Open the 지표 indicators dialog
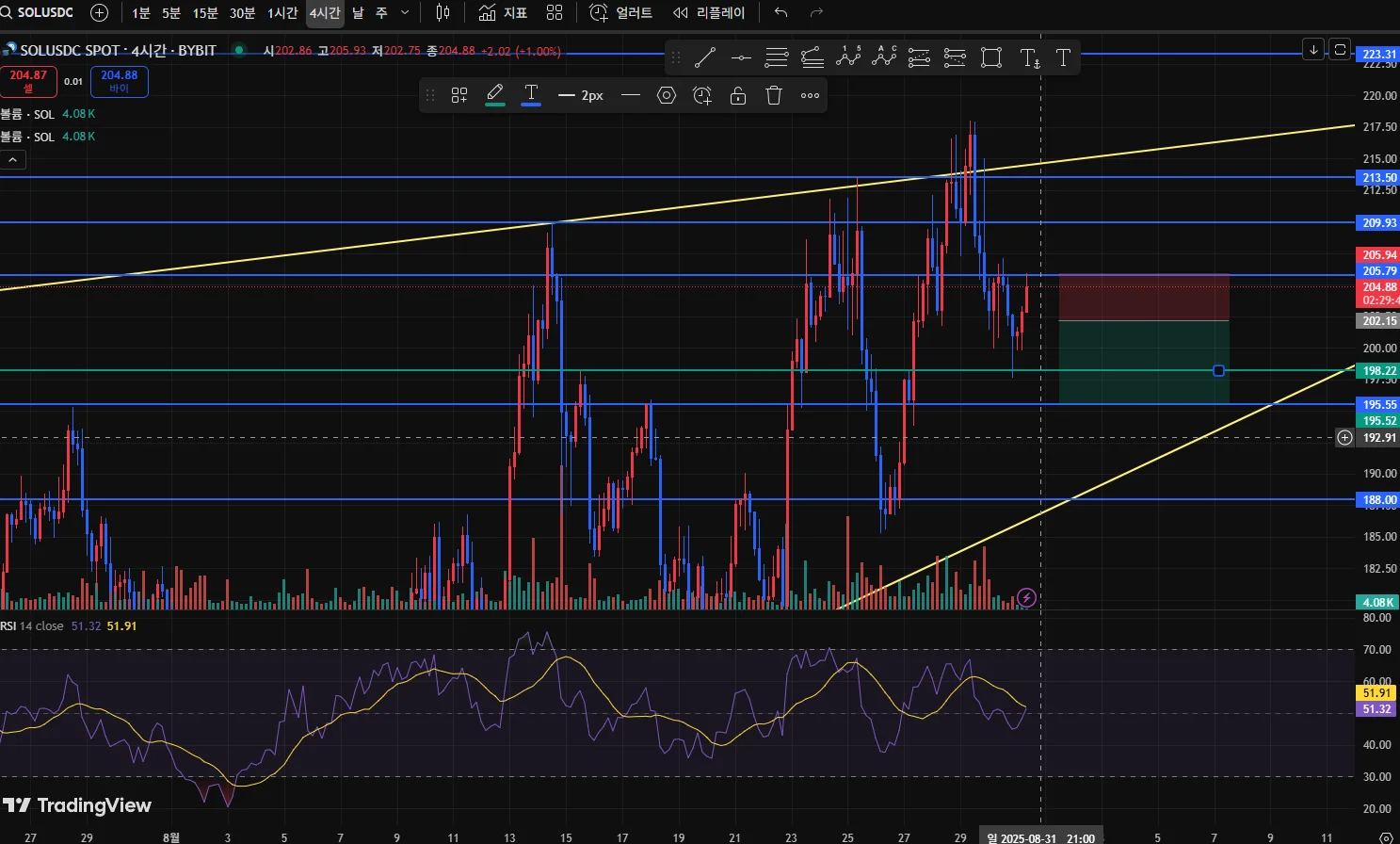Viewport: 1400px width, 844px height. (503, 12)
